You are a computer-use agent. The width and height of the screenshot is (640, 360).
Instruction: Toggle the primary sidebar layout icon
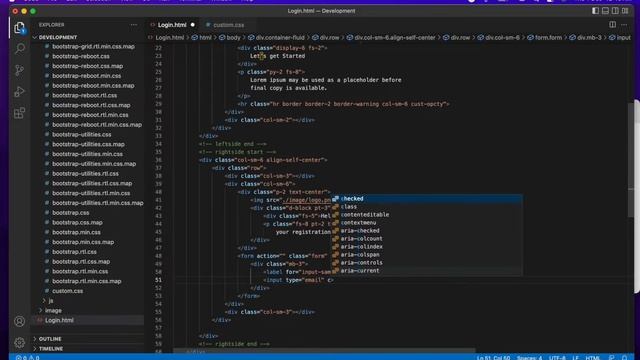pyautogui.click(x=596, y=11)
